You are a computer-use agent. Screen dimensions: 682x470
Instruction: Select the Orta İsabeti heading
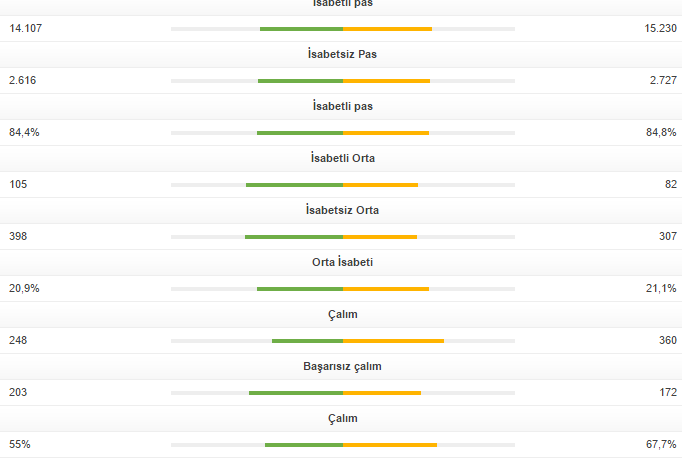point(342,262)
